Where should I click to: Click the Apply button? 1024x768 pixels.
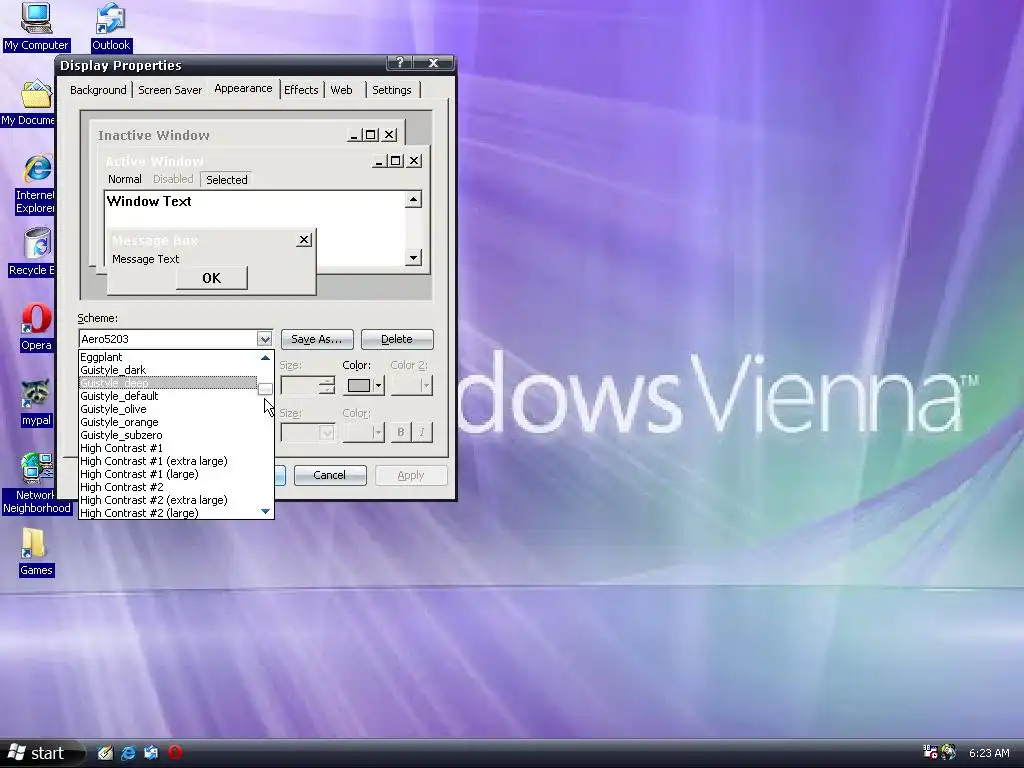[x=411, y=475]
